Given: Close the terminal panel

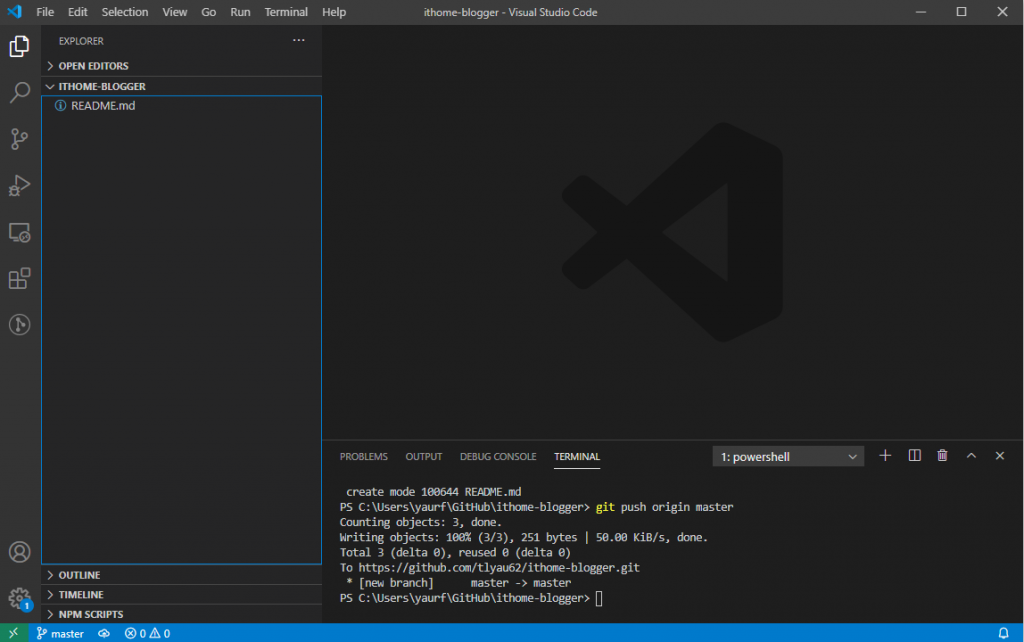Looking at the screenshot, I should click(1000, 456).
